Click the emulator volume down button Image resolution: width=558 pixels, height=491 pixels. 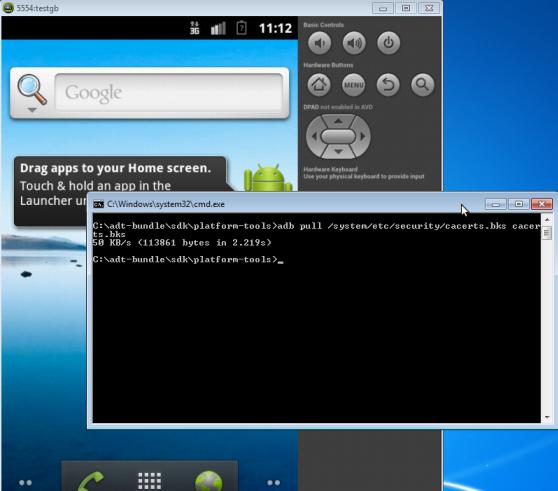[319, 43]
